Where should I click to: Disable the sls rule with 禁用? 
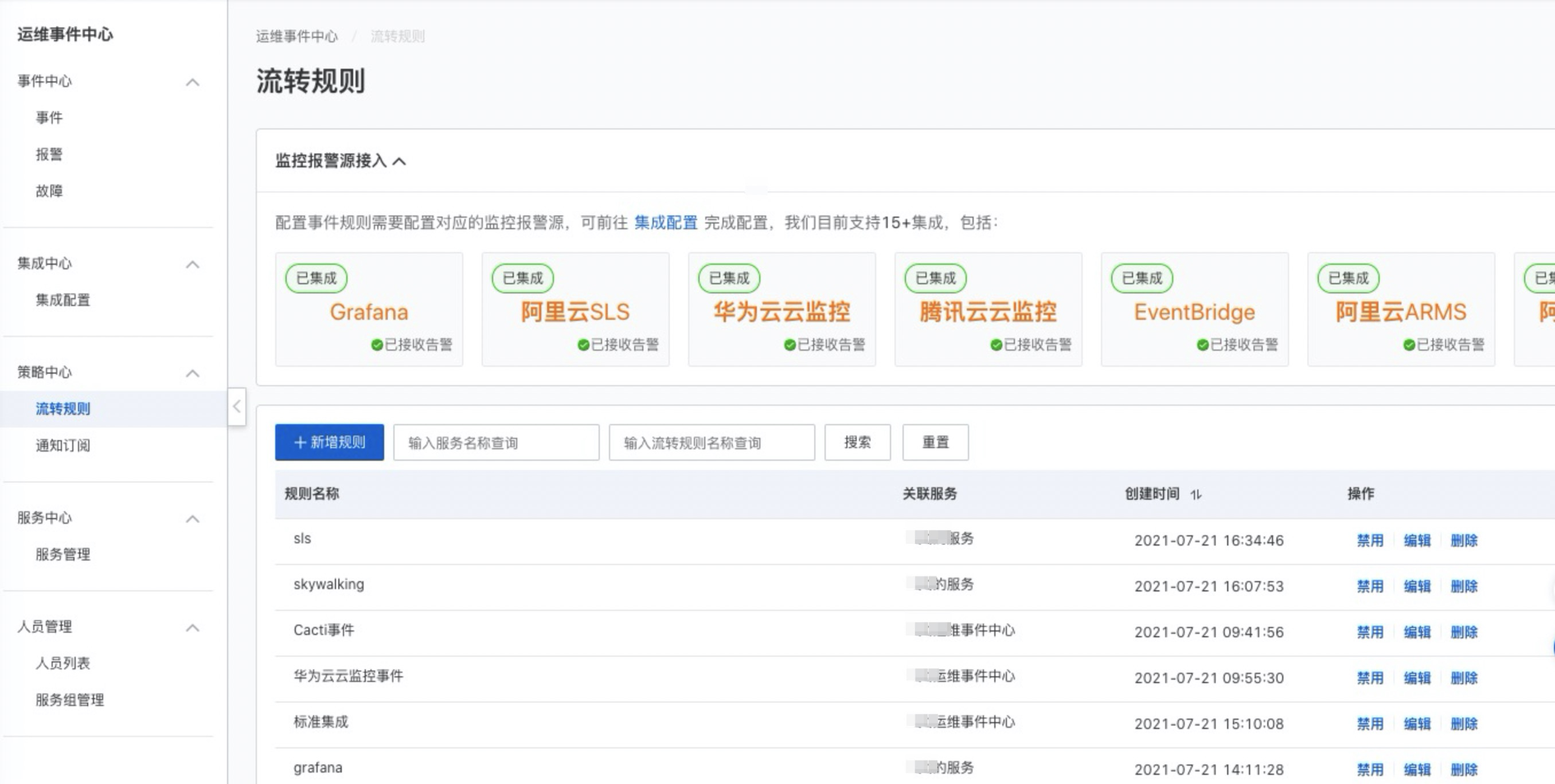[x=1371, y=540]
